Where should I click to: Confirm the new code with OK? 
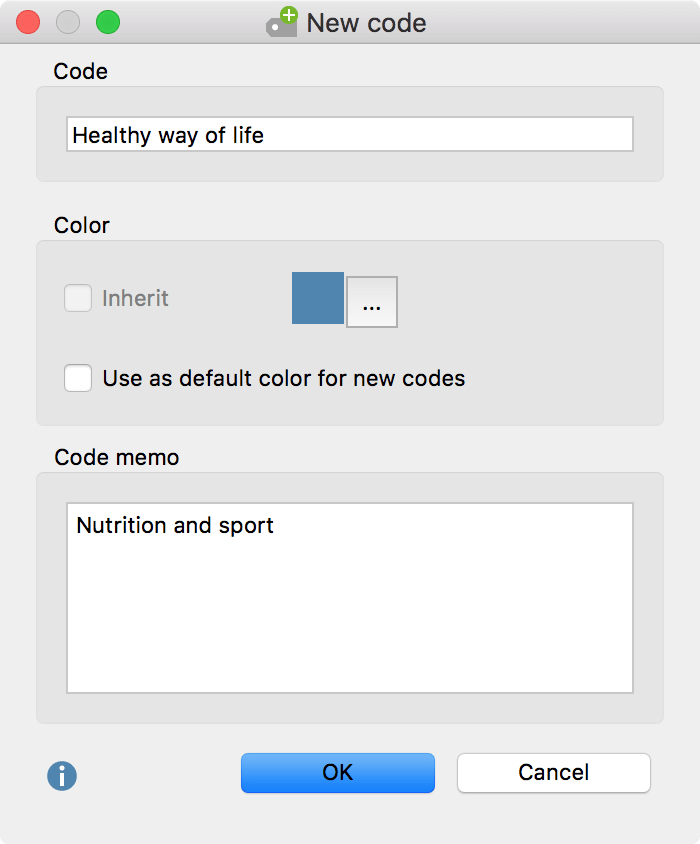pyautogui.click(x=338, y=772)
